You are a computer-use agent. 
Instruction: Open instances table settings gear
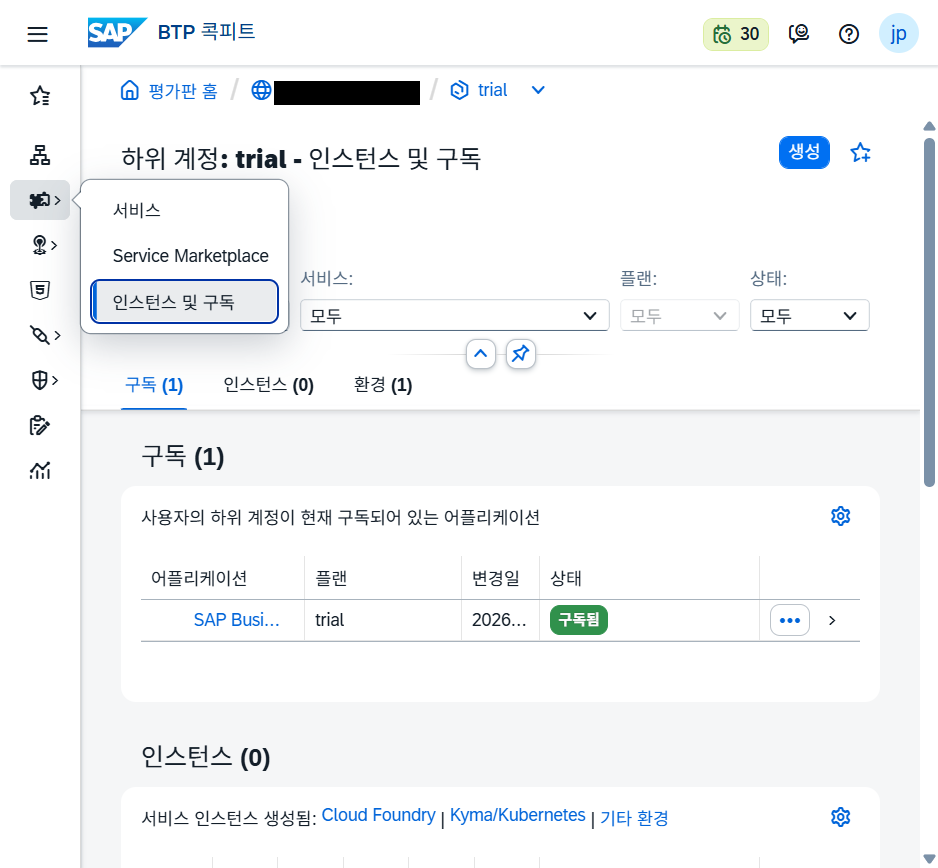click(x=840, y=817)
